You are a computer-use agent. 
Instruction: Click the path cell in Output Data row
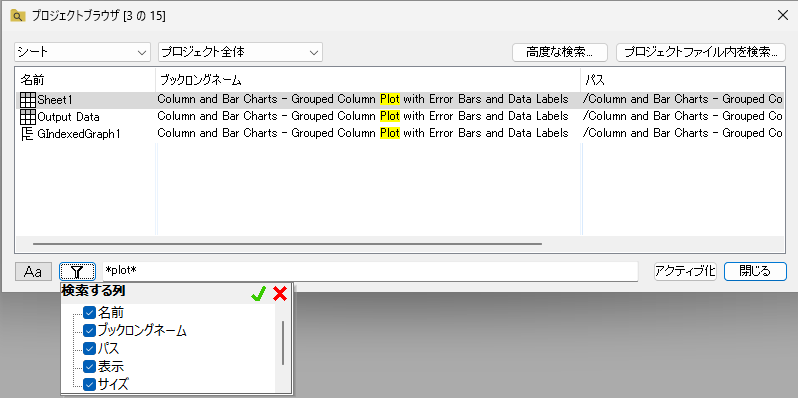click(x=682, y=117)
